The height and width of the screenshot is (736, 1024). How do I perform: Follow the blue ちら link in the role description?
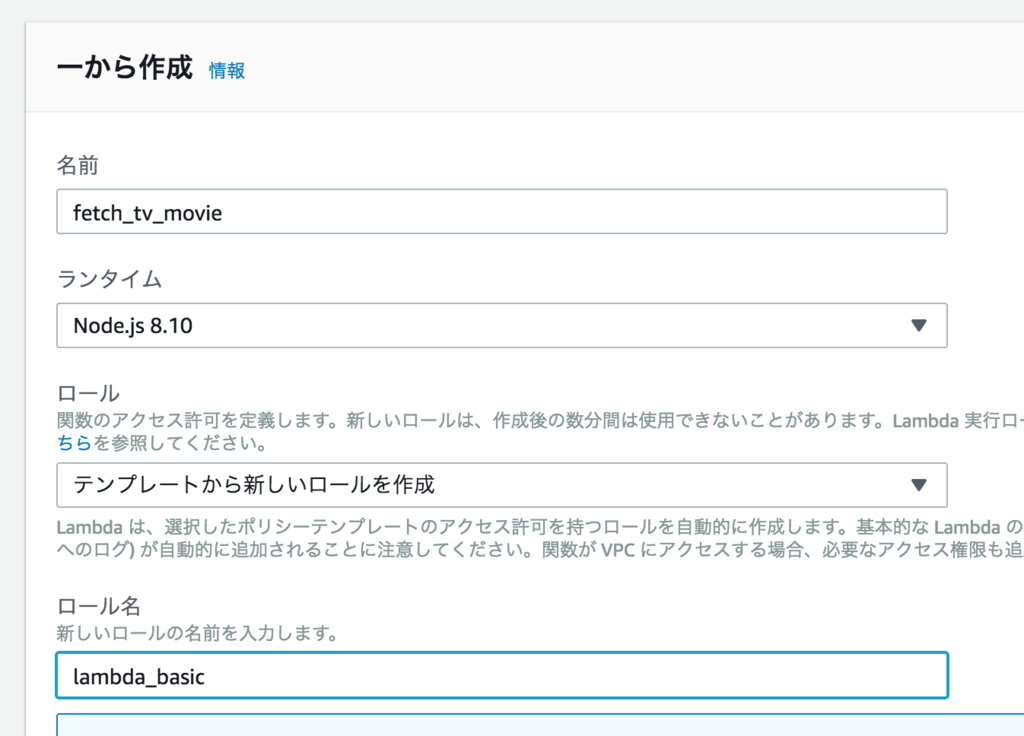[74, 442]
